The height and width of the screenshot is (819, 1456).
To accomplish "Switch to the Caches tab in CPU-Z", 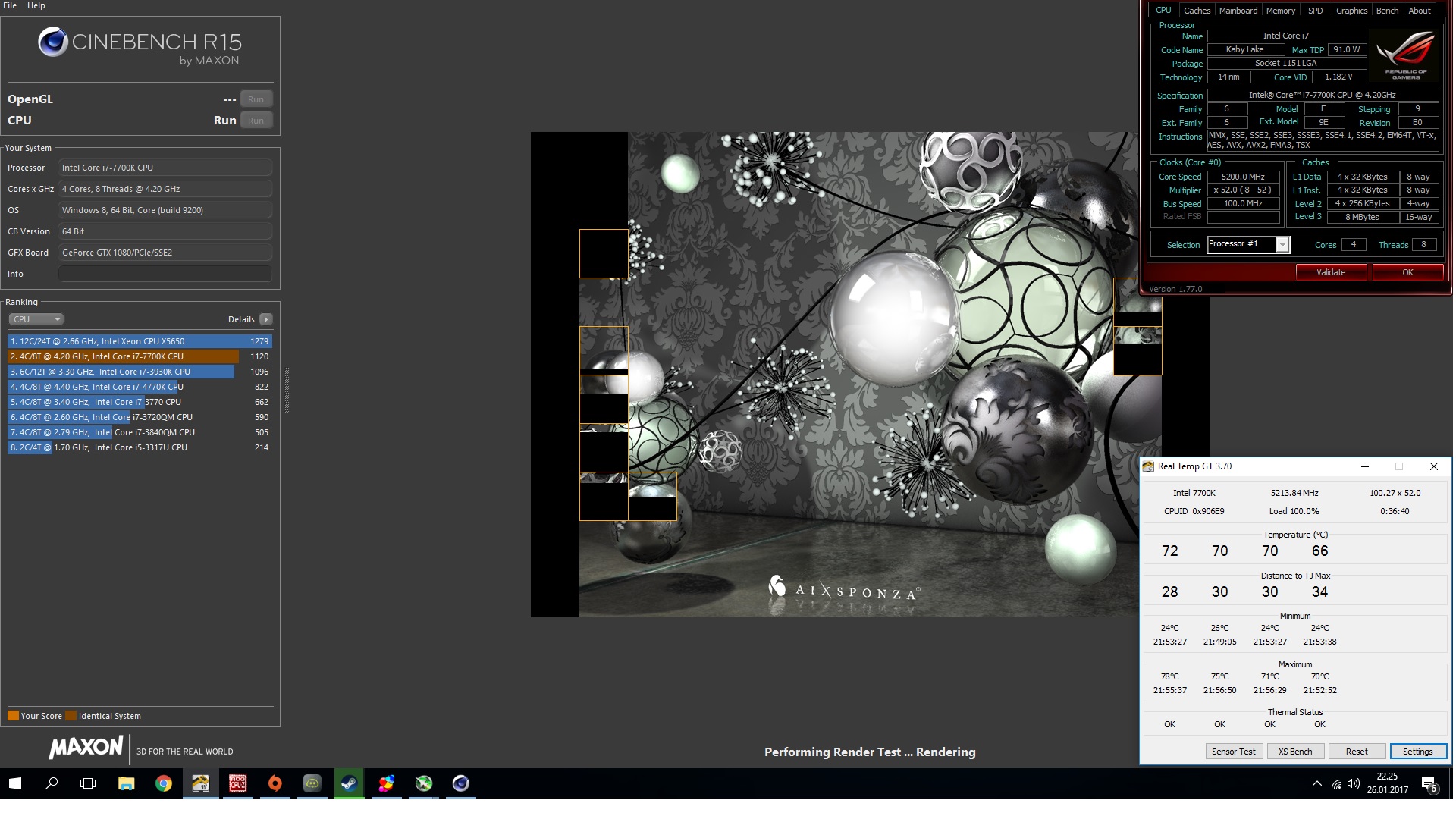I will point(1197,11).
